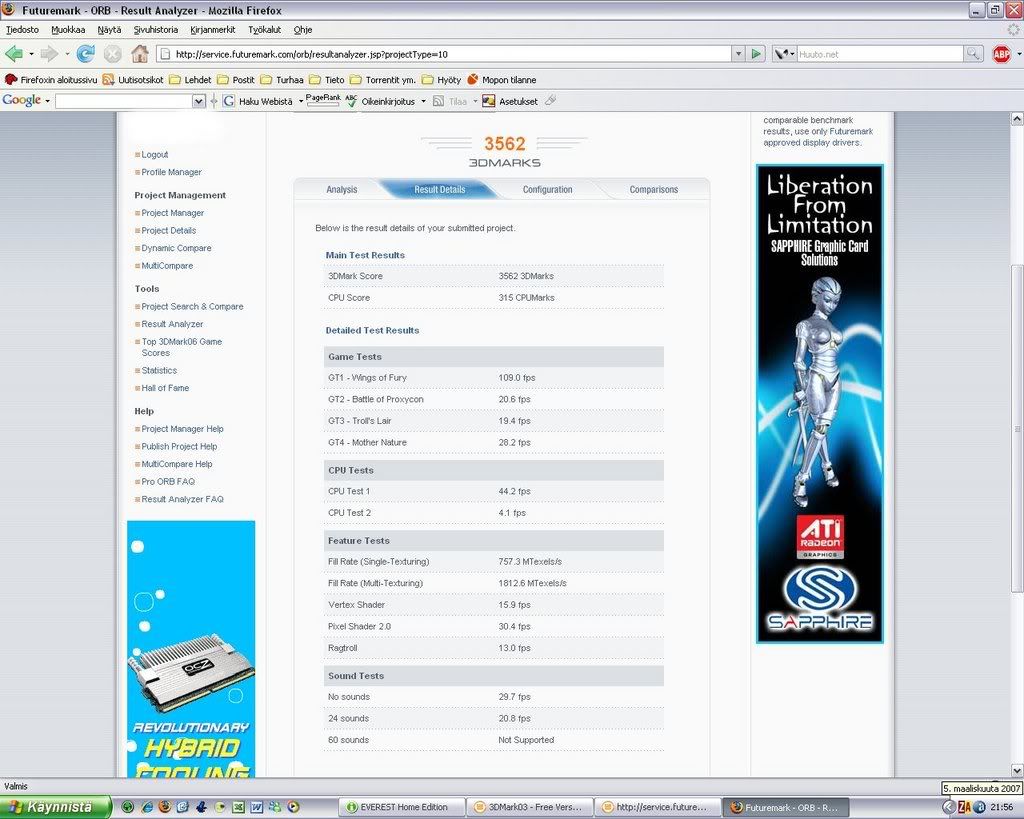The height and width of the screenshot is (819, 1024).
Task: Click the page scroll down arrow
Action: pyautogui.click(x=1017, y=771)
